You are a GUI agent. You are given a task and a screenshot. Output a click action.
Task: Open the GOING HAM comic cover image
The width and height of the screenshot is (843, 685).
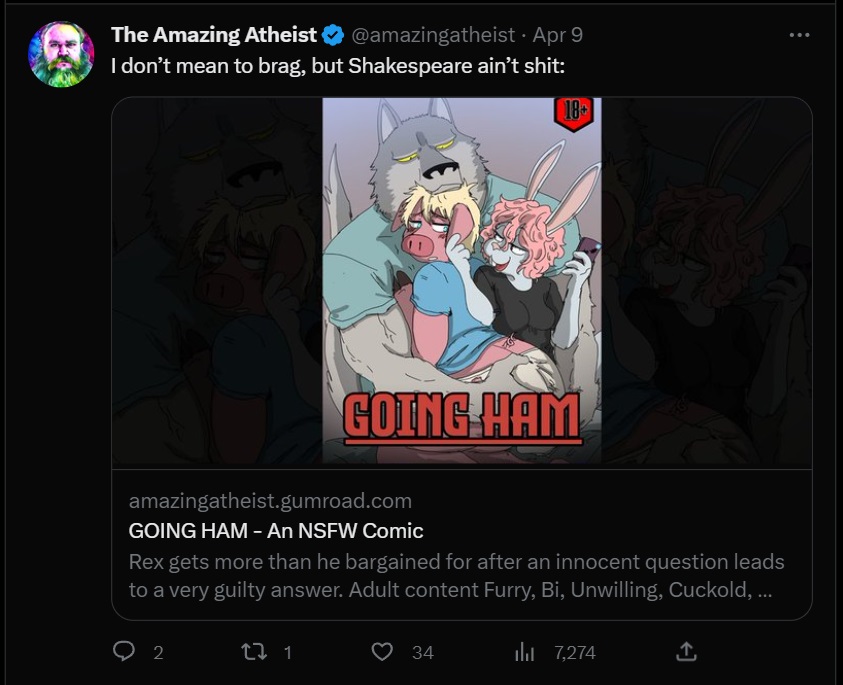click(x=462, y=280)
